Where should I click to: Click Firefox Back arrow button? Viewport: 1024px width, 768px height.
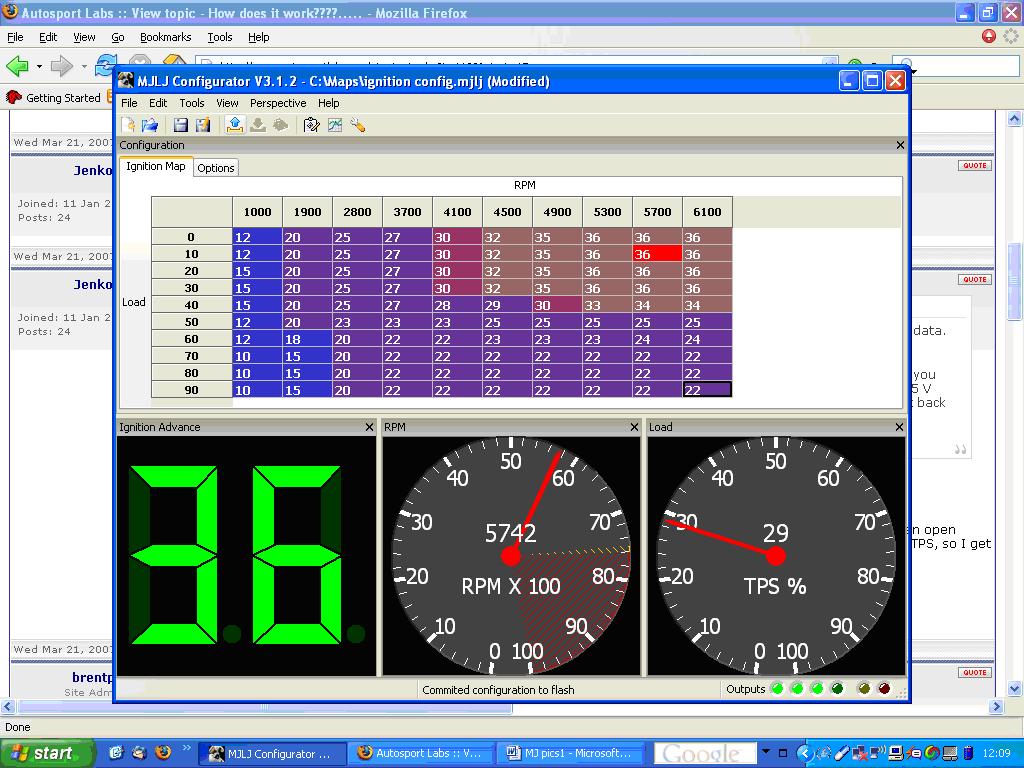point(17,65)
